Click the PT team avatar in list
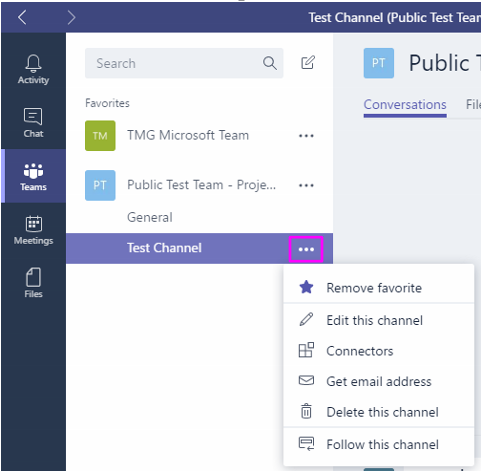This screenshot has width=481, height=471. pos(100,185)
